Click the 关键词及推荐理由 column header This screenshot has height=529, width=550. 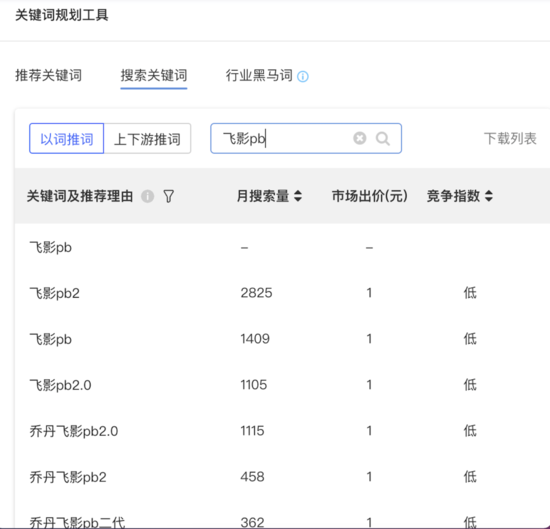[80, 196]
